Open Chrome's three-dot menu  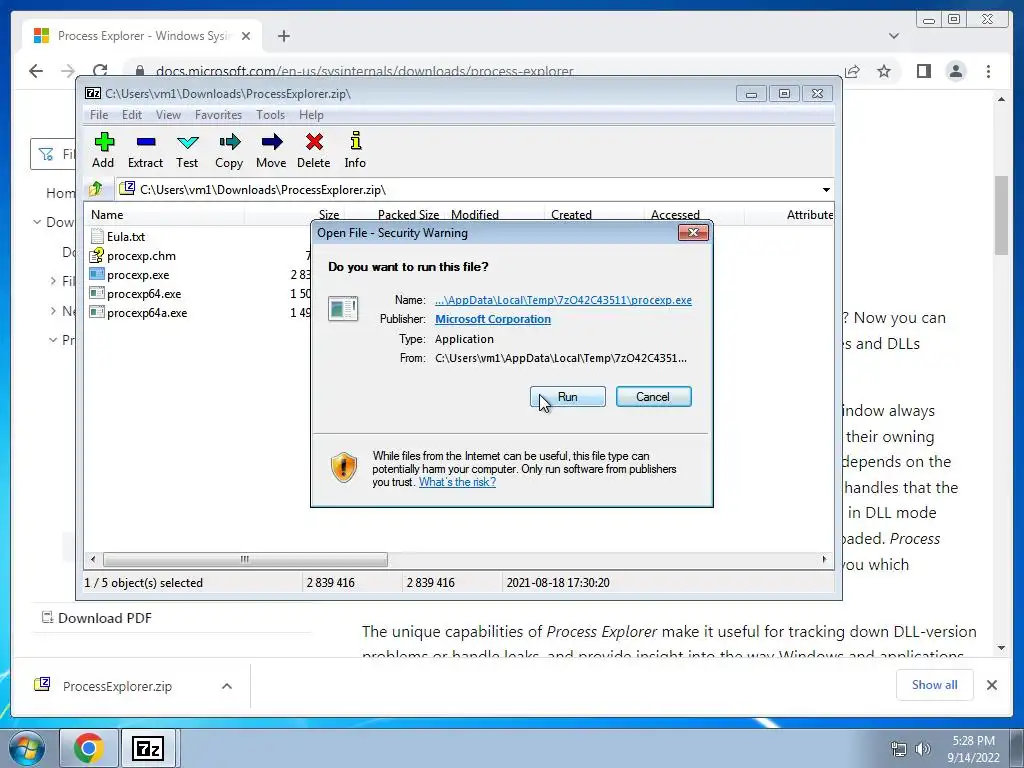point(989,71)
